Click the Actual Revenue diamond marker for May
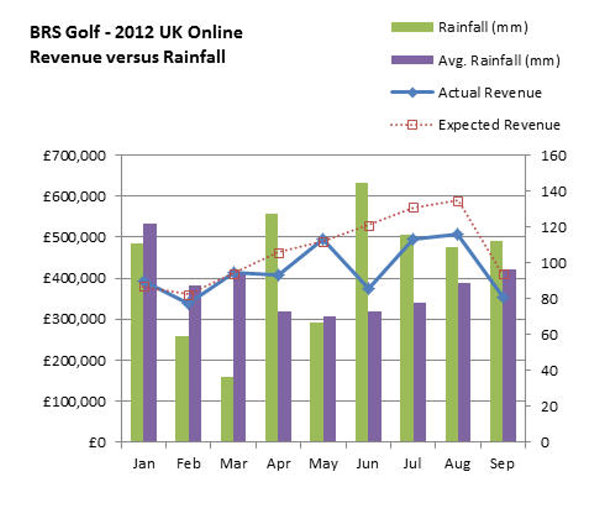This screenshot has width=600, height=514. [323, 239]
